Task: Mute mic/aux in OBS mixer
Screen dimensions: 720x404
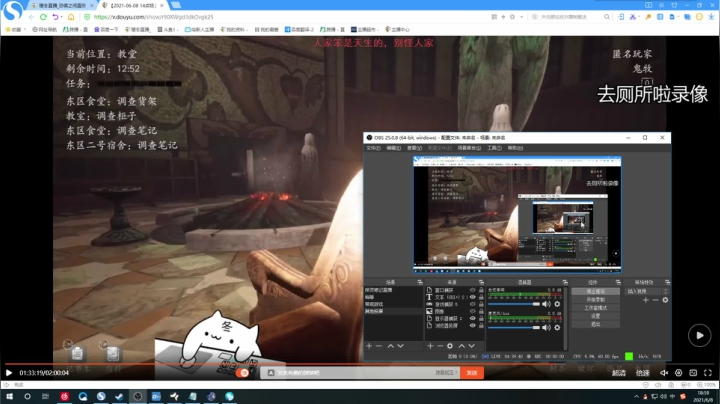Action: (x=546, y=327)
